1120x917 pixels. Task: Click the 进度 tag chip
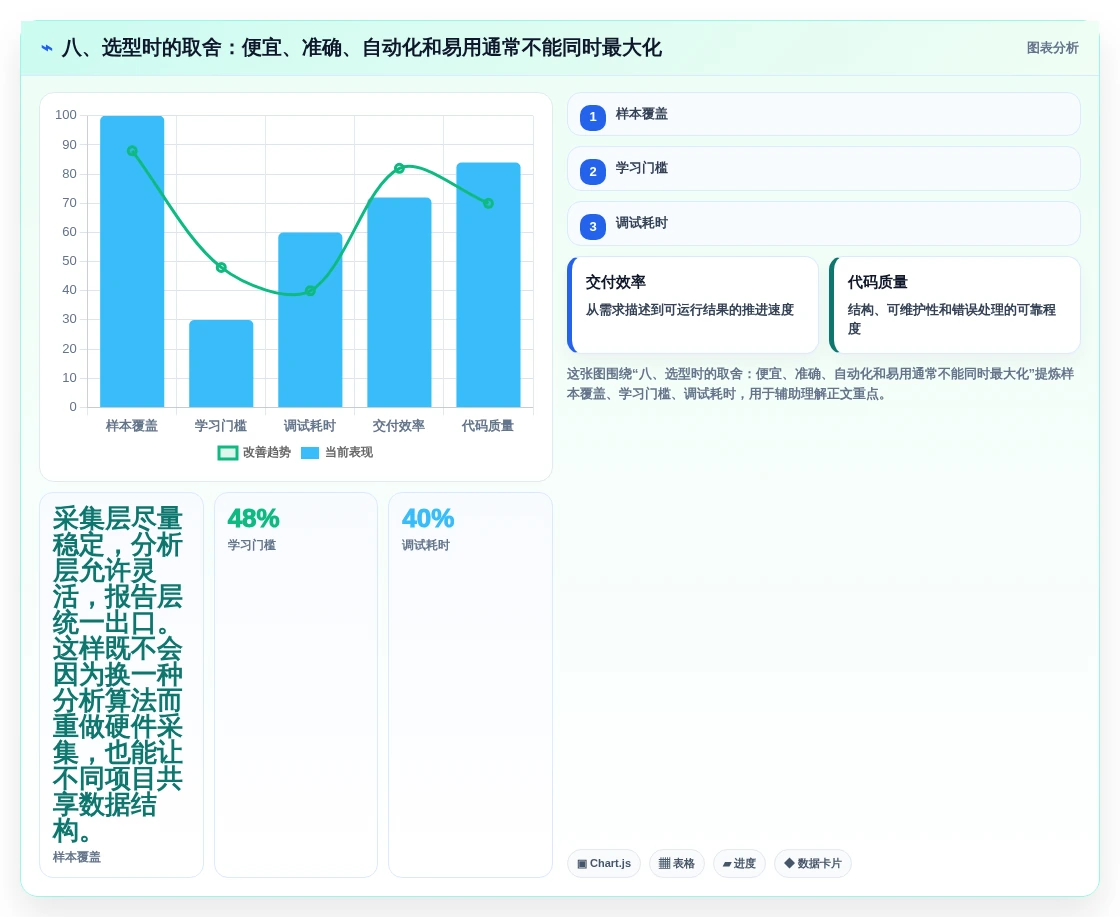[739, 863]
